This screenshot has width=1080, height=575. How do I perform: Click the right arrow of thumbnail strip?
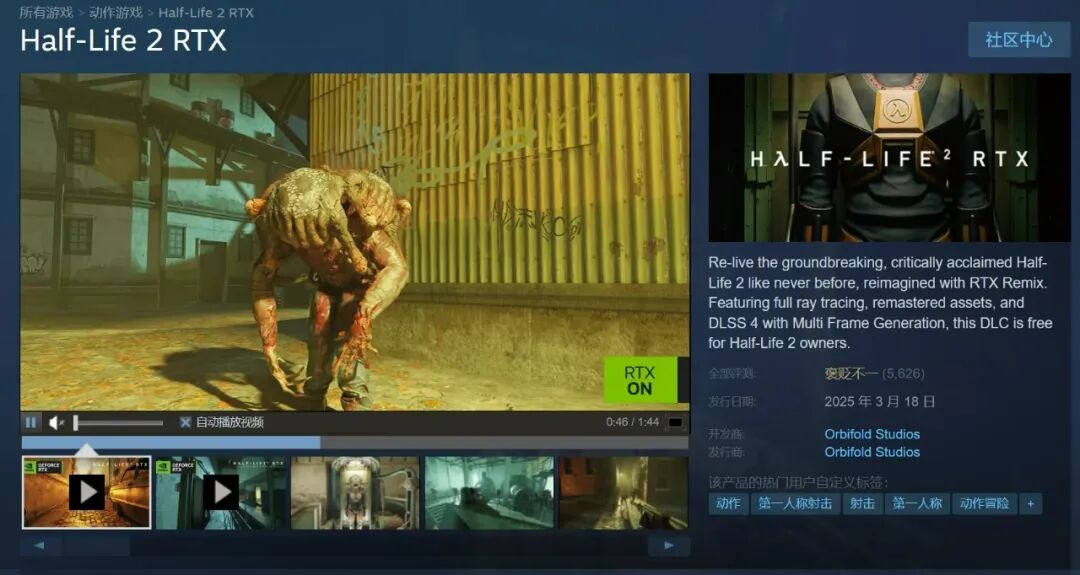click(669, 545)
